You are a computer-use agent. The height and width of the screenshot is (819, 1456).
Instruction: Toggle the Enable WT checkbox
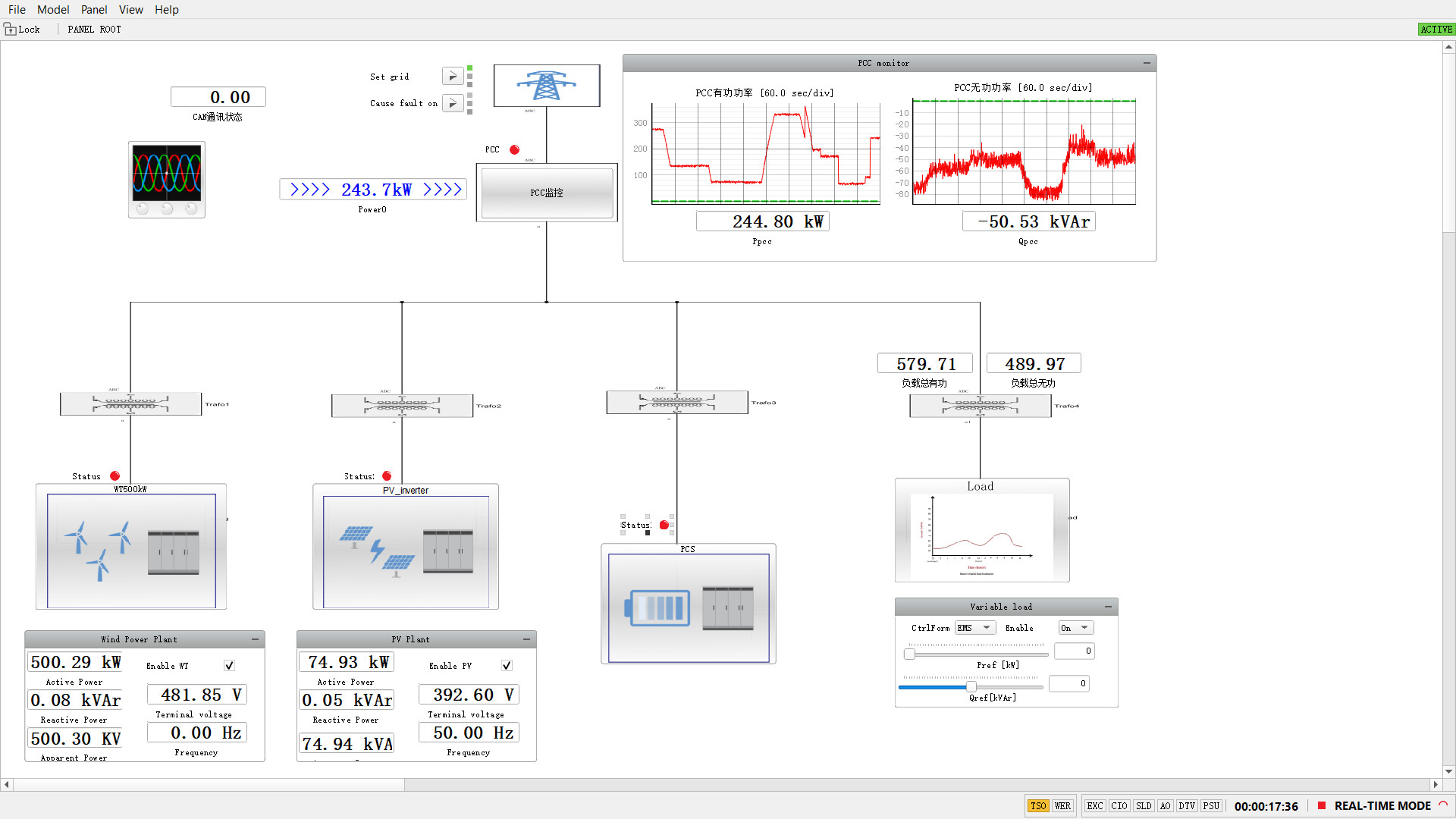(x=228, y=665)
